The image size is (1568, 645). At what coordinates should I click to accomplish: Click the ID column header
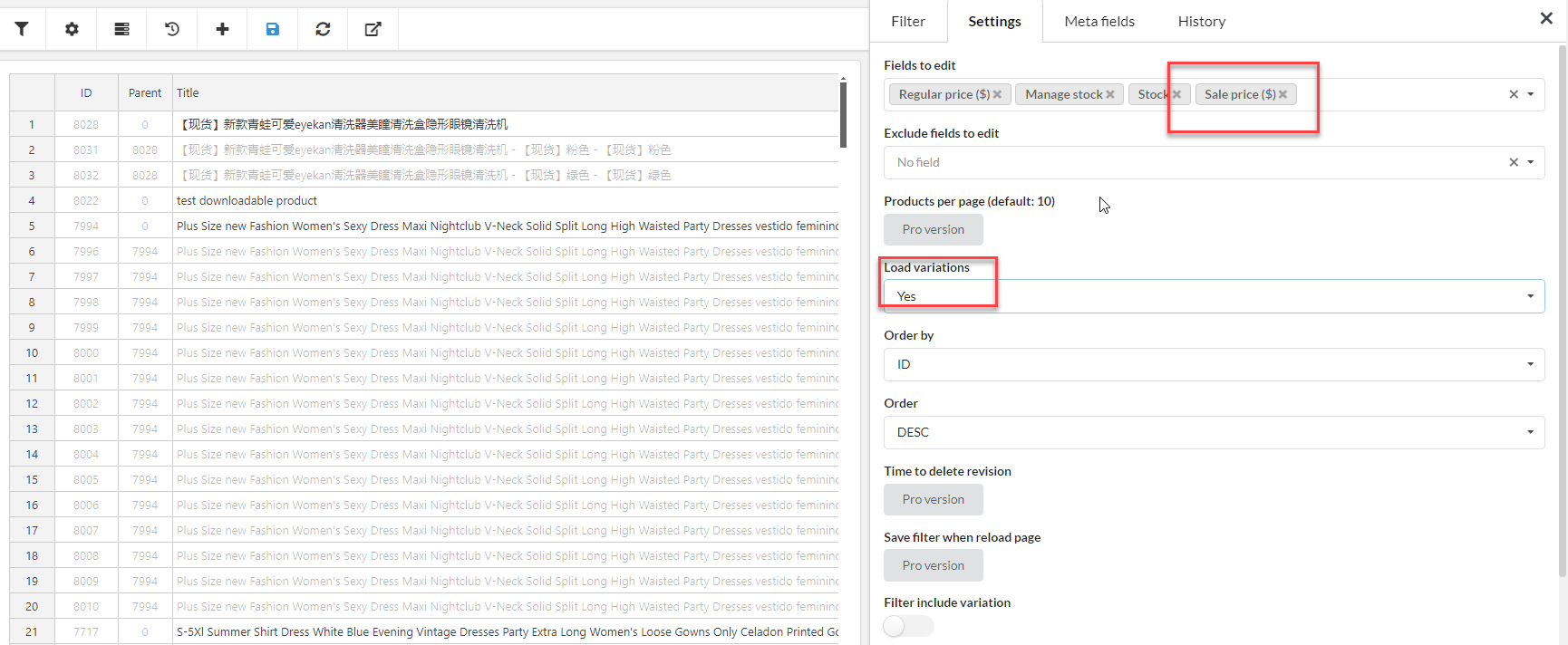(86, 92)
